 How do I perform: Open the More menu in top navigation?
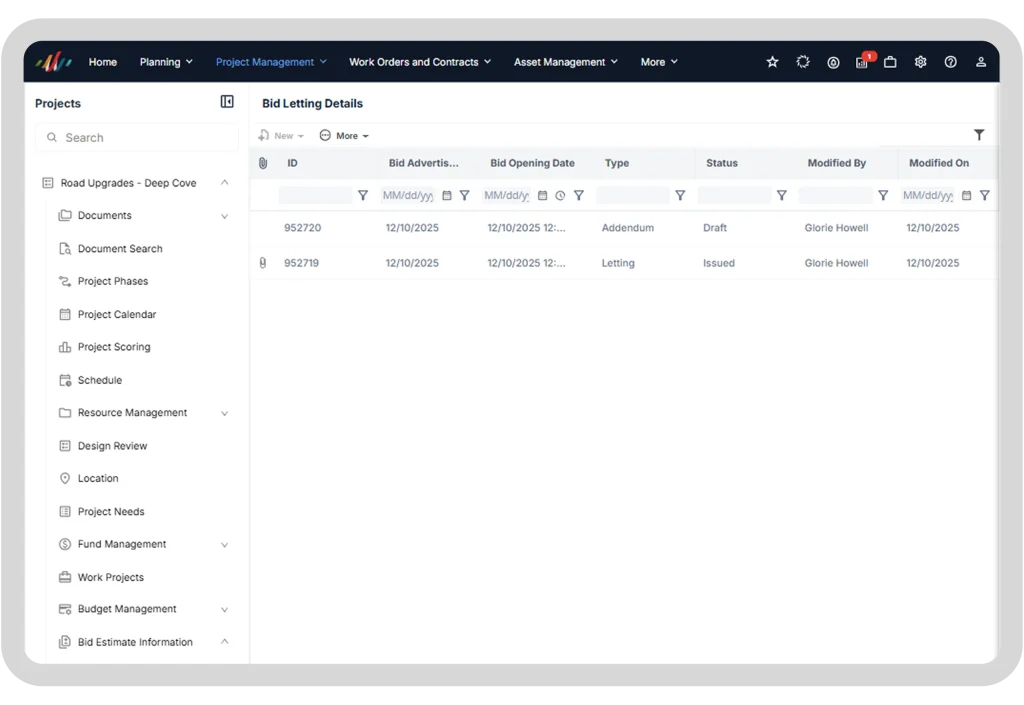pyautogui.click(x=659, y=62)
